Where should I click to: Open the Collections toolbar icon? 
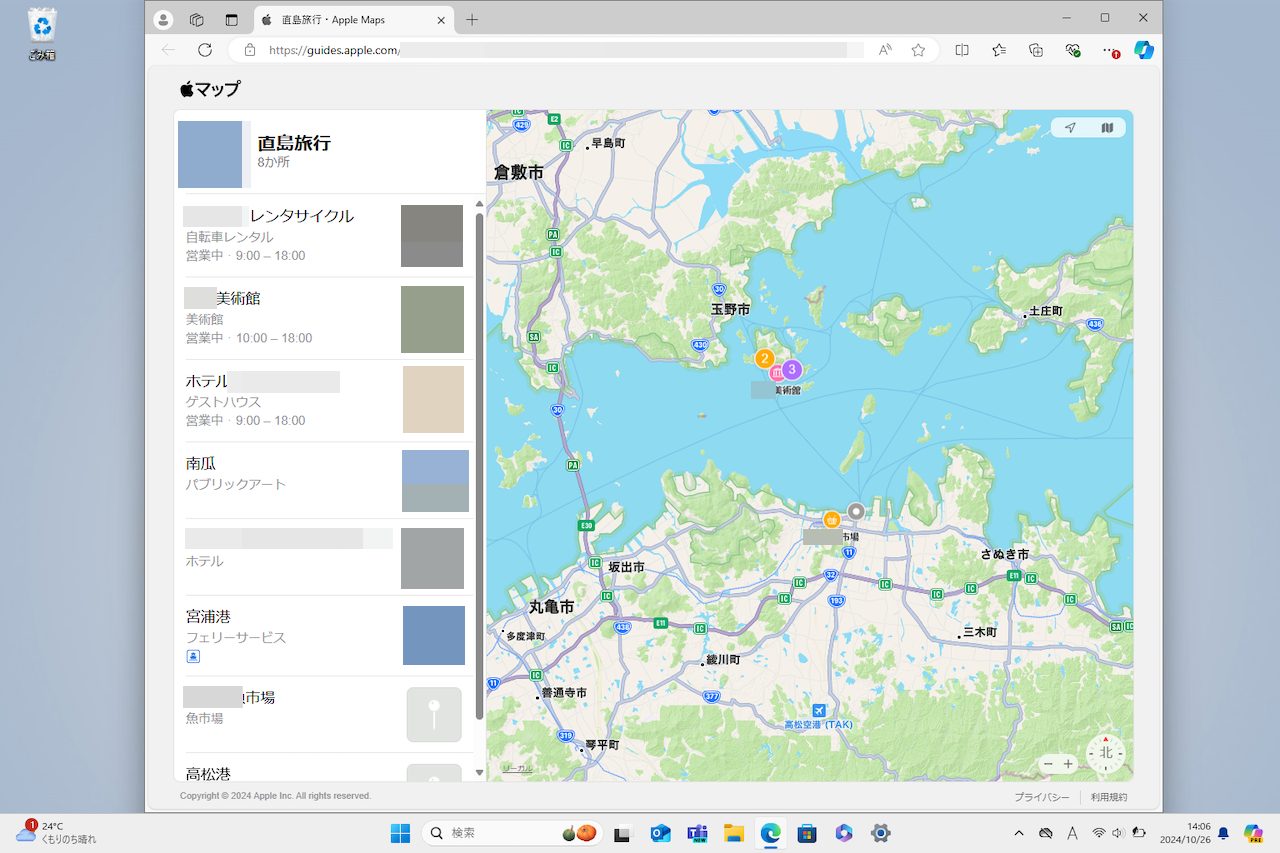(x=1036, y=50)
